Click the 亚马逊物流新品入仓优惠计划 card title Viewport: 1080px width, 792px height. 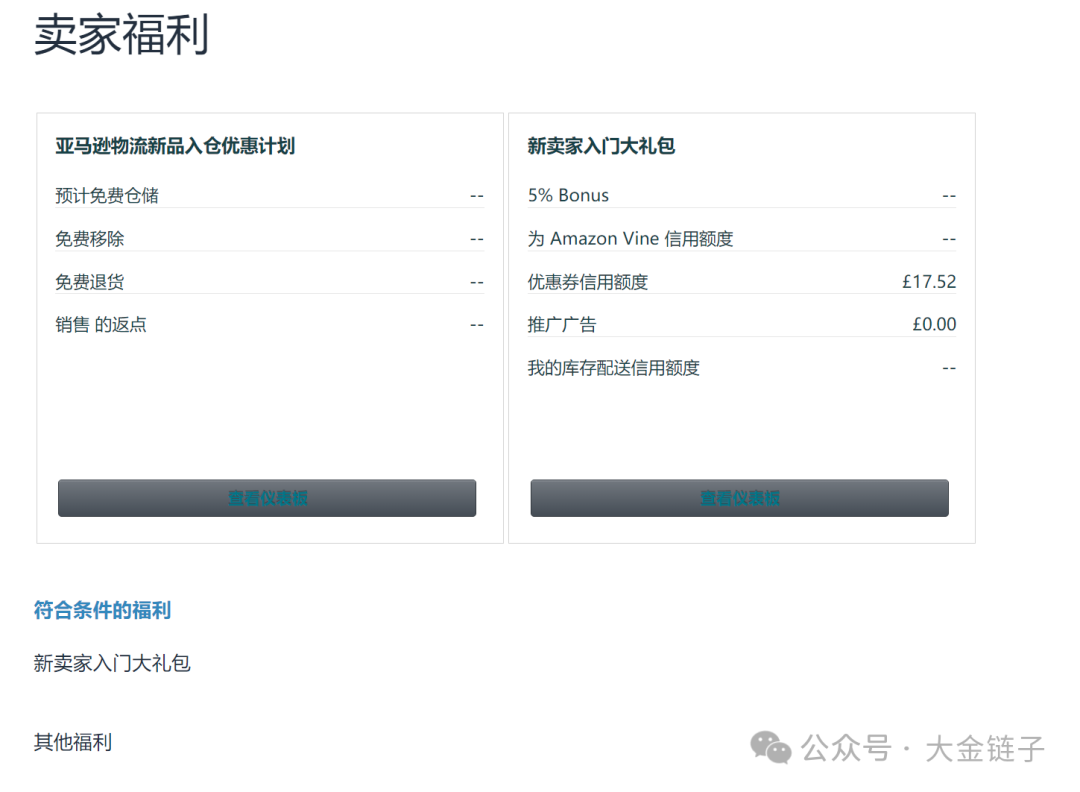[175, 146]
